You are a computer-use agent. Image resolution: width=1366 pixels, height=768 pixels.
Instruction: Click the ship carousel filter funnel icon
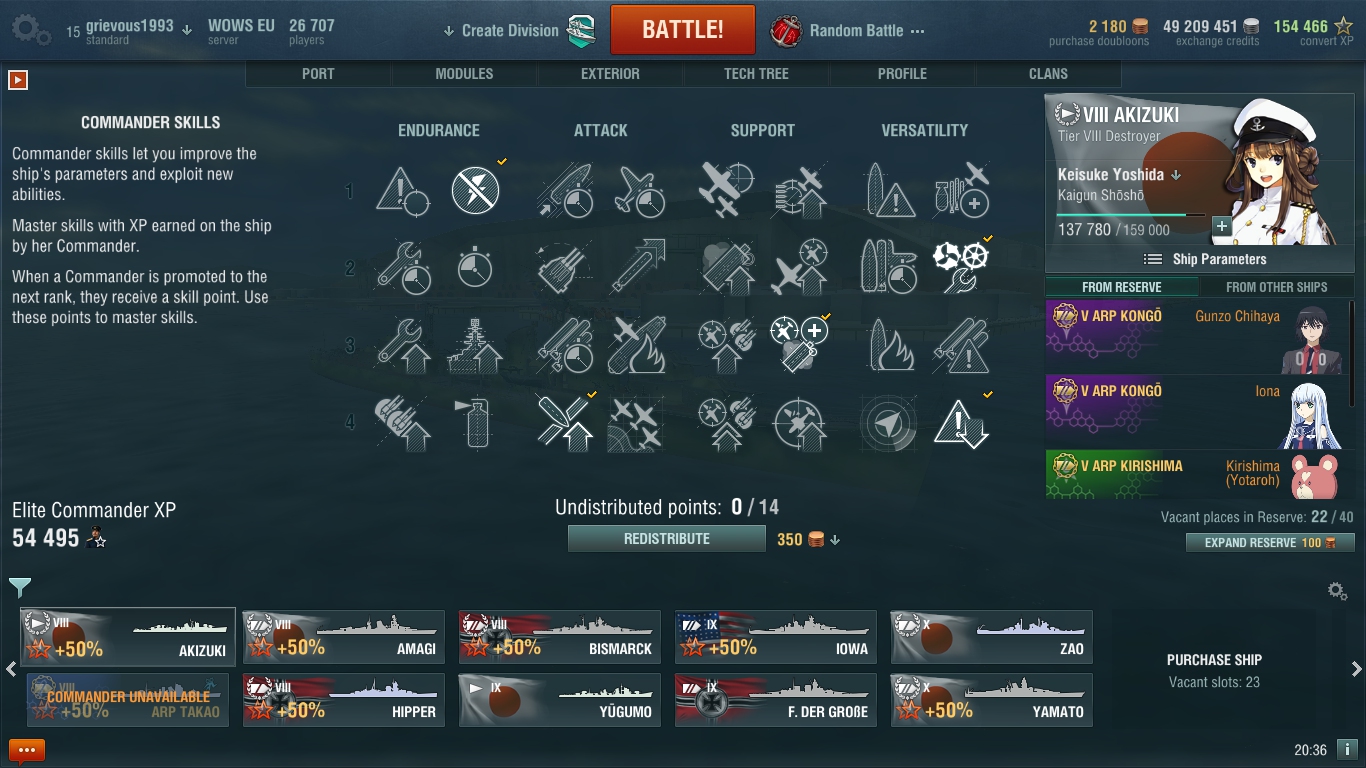tap(20, 587)
